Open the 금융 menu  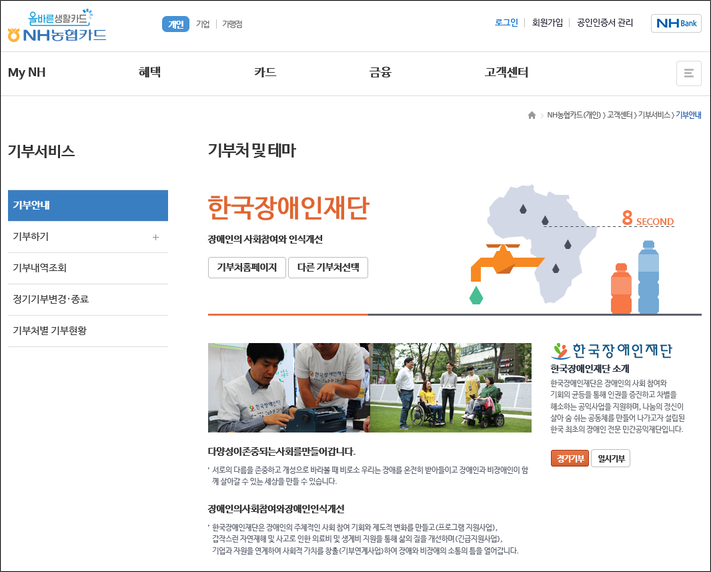[380, 73]
